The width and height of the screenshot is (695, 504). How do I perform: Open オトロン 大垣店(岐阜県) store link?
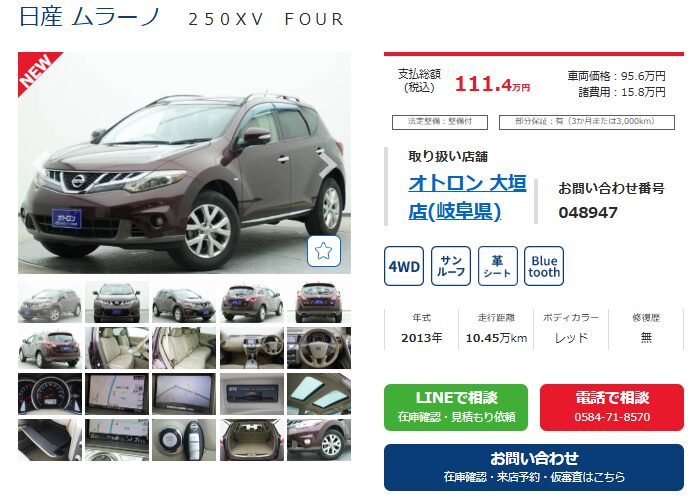pyautogui.click(x=467, y=197)
